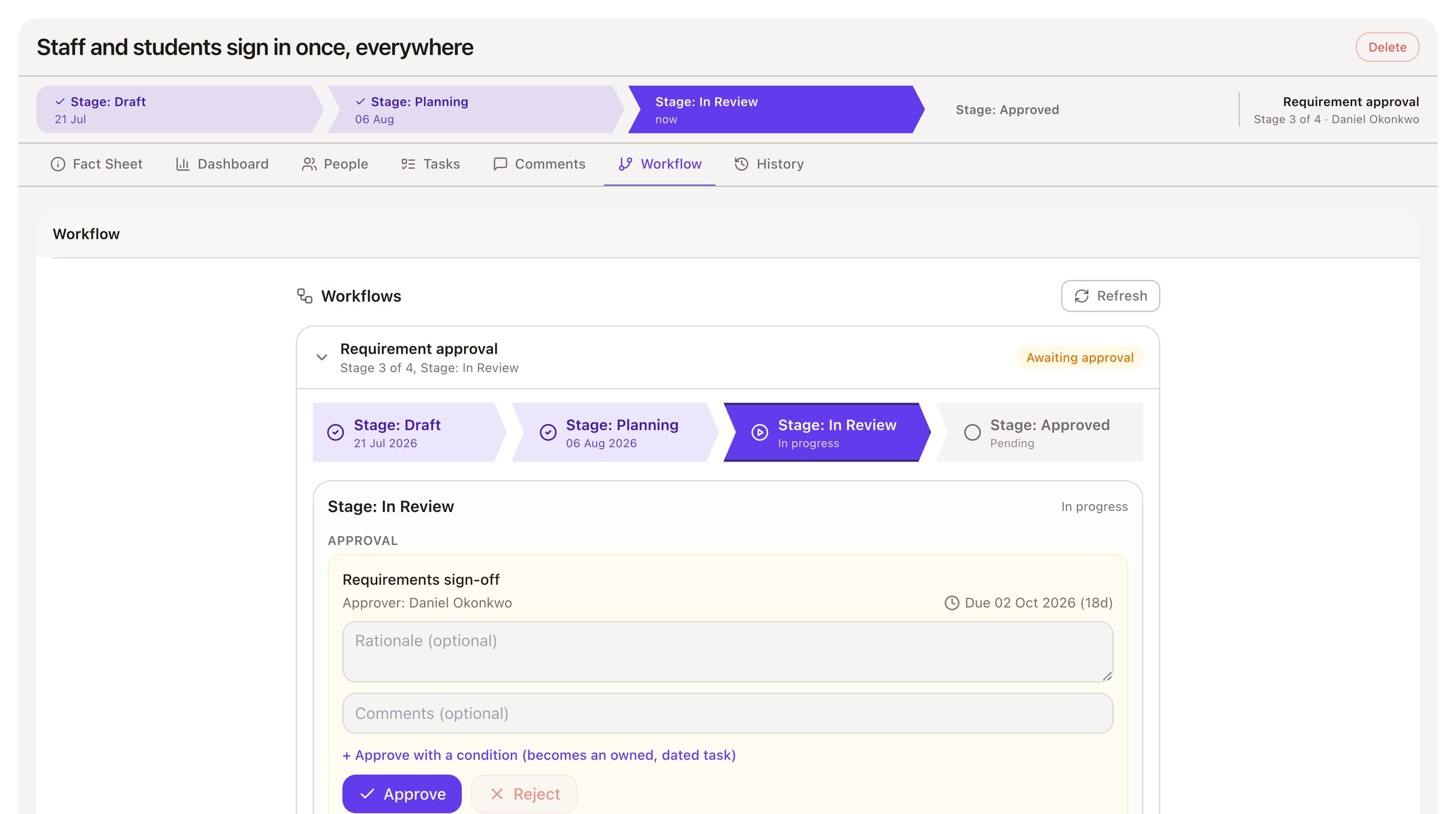Click the Workflow panel heading
Screen dimensions: 1456x814
(x=86, y=234)
